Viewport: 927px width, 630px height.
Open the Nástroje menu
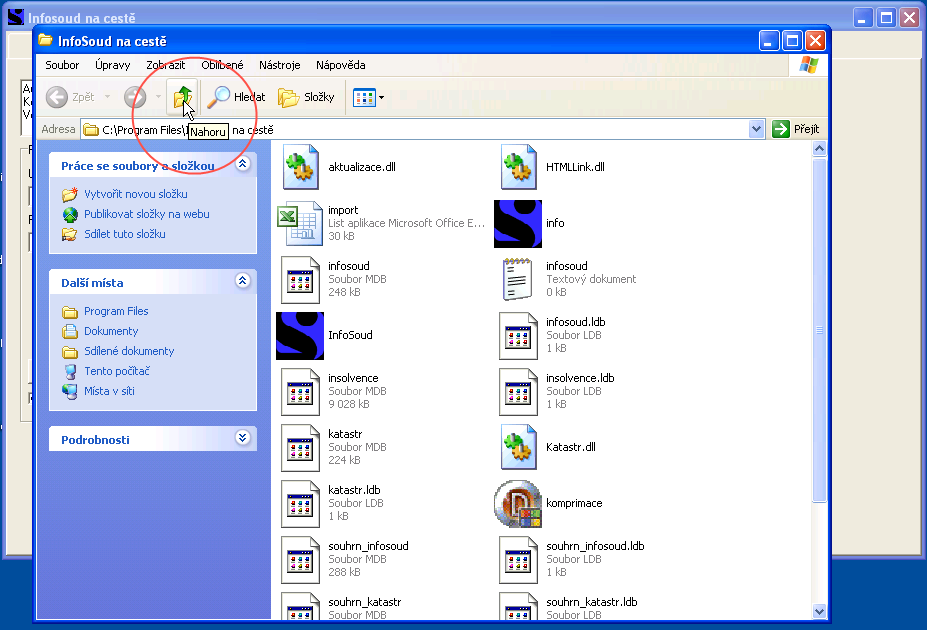(280, 65)
